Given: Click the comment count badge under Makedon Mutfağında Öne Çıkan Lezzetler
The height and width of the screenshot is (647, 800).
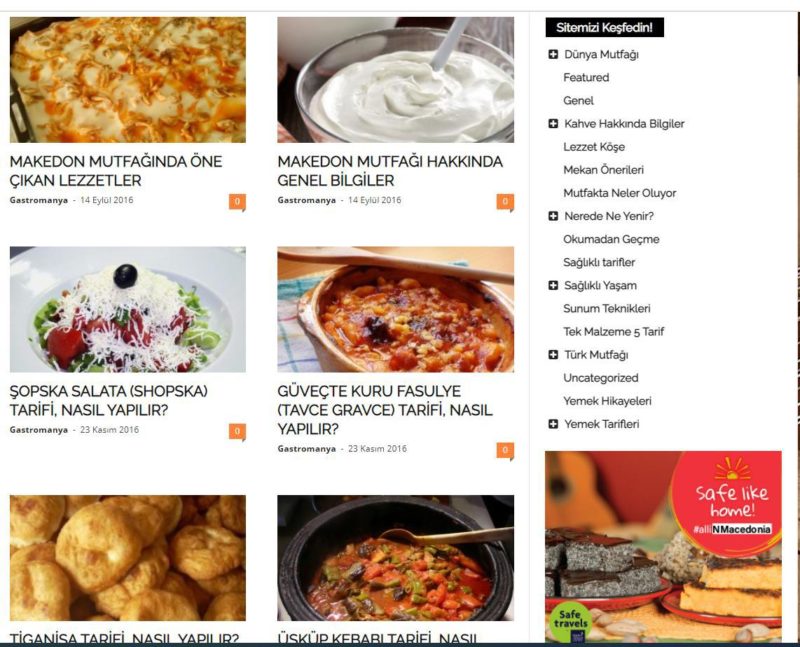Looking at the screenshot, I should [237, 202].
